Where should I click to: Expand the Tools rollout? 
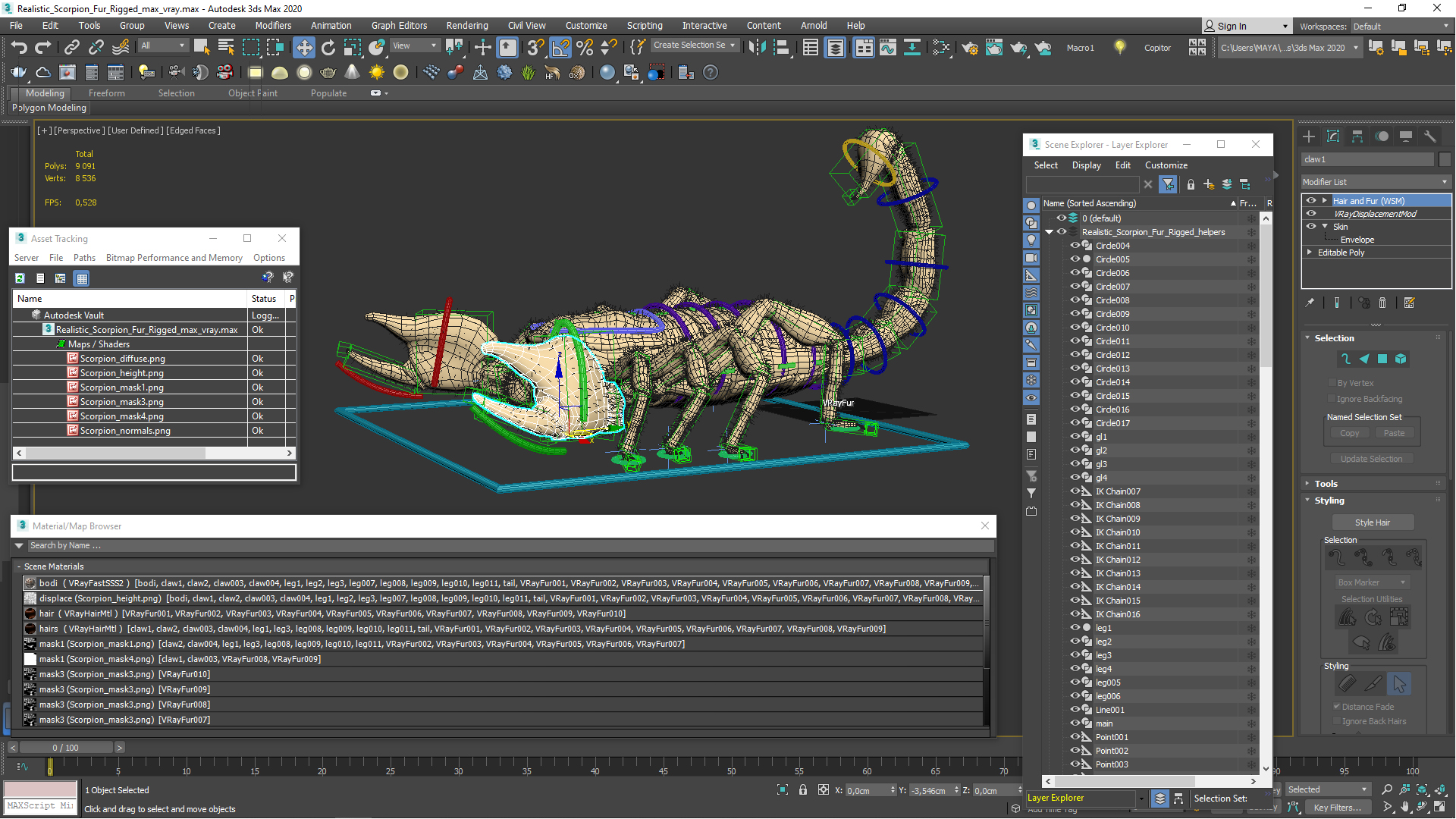(x=1326, y=484)
